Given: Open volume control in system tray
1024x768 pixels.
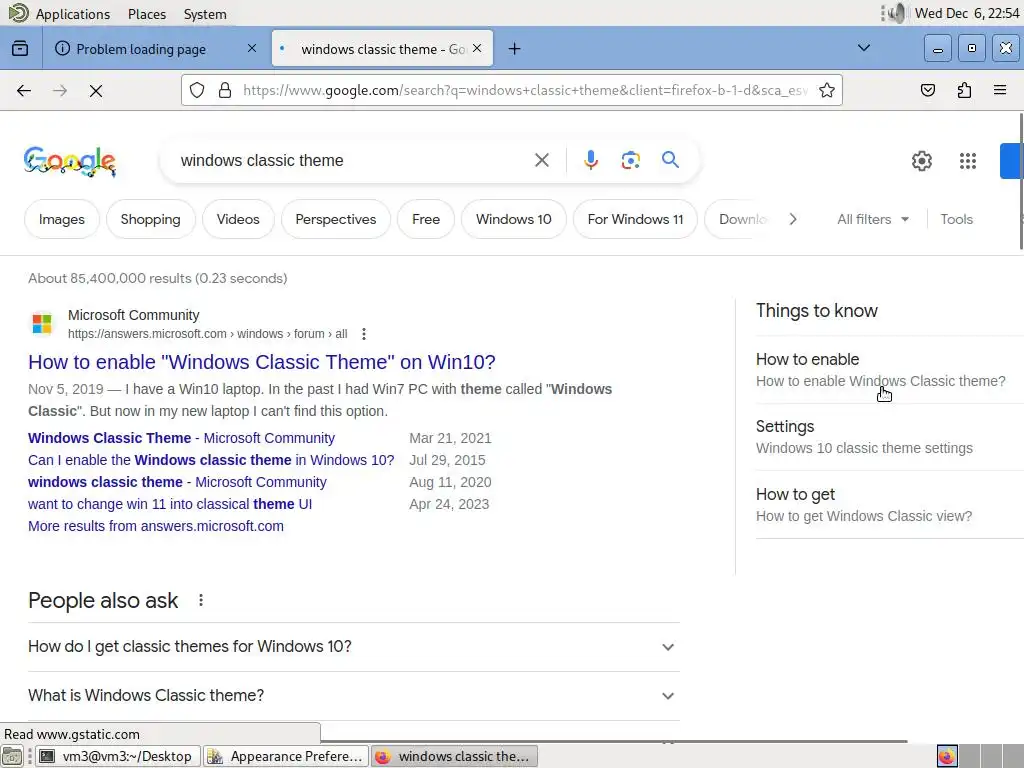Looking at the screenshot, I should click(896, 13).
